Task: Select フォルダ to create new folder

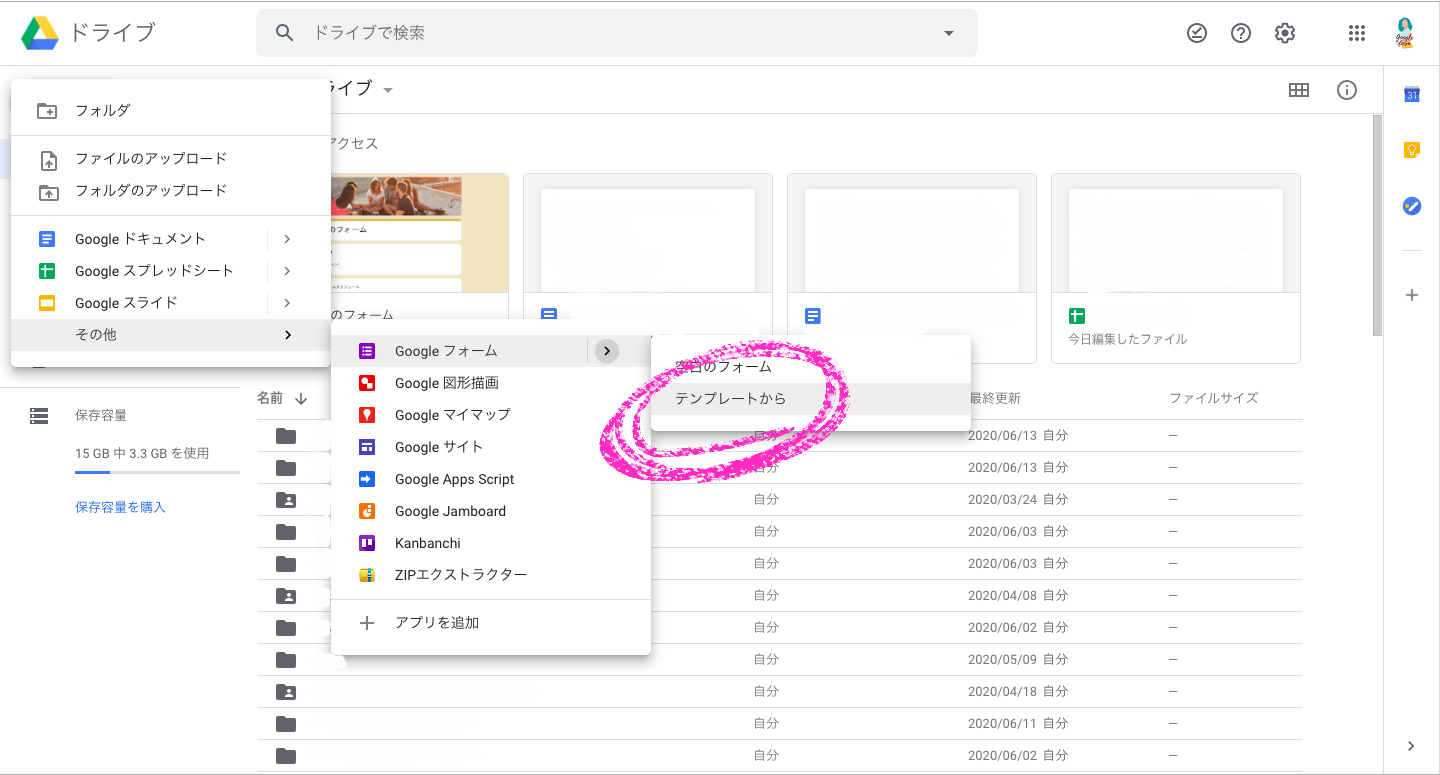Action: coord(170,111)
